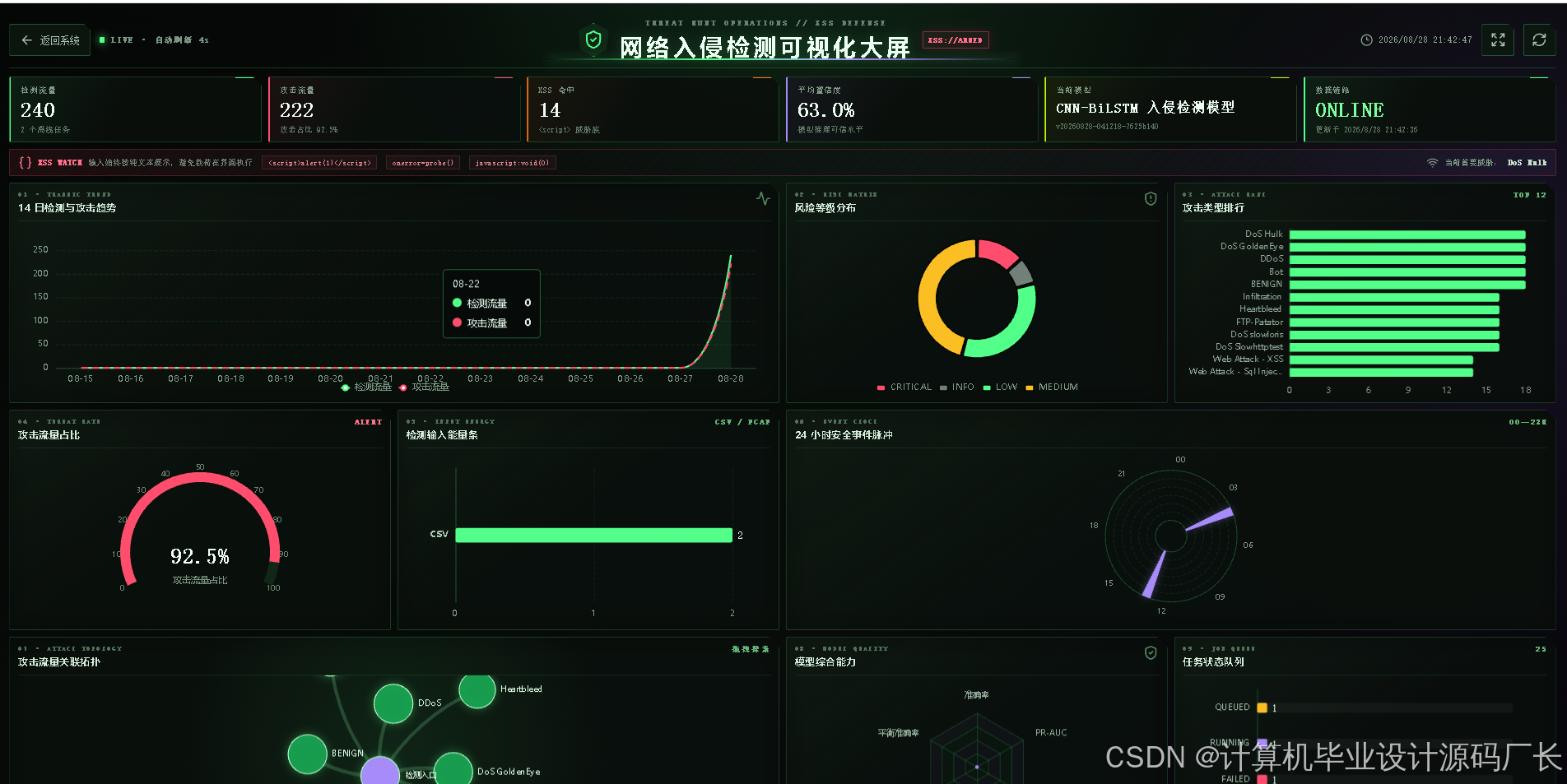Open the 攻击流量 222 stat card
The image size is (1567, 784).
[394, 109]
